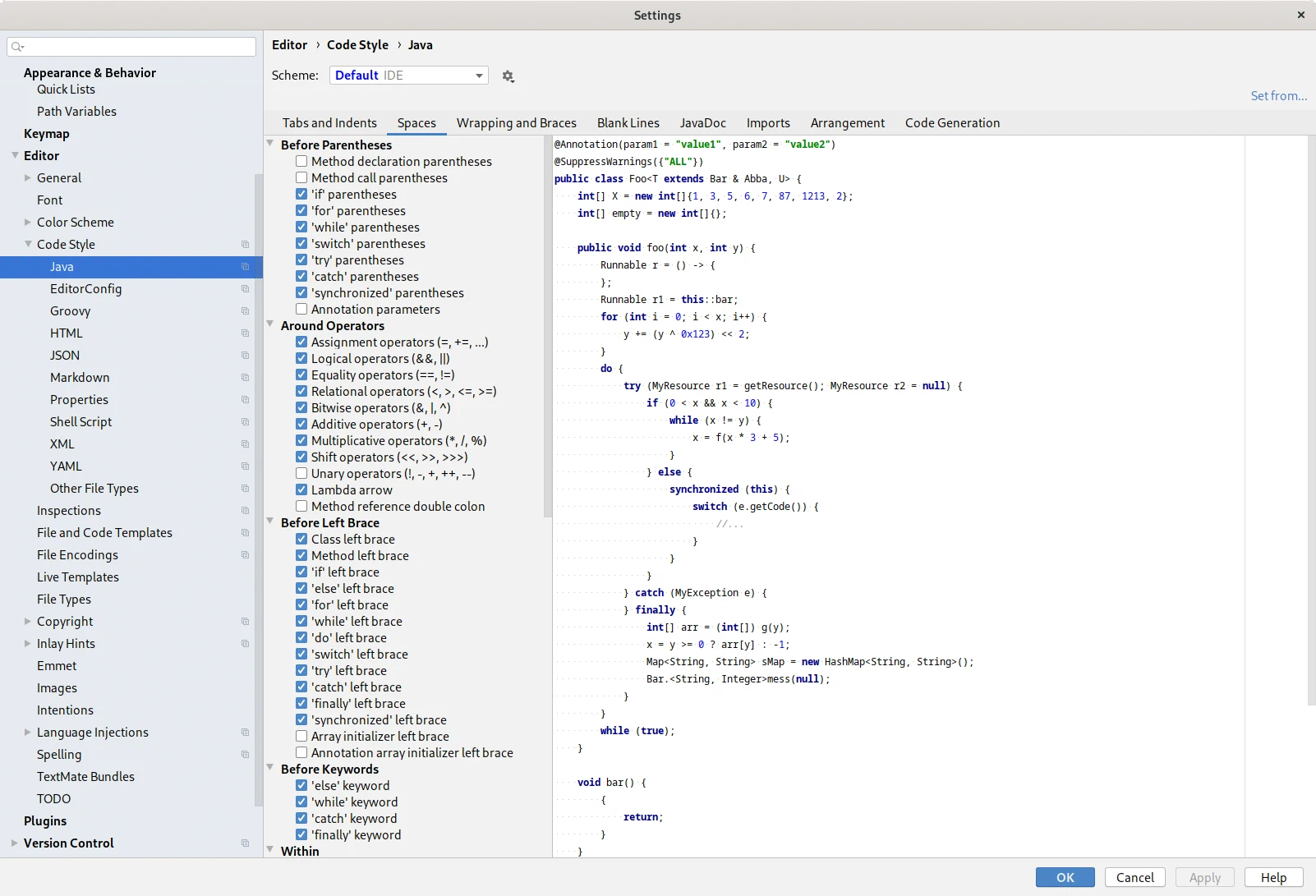
Task: Click project-level icon beside Spelling
Action: point(245,755)
